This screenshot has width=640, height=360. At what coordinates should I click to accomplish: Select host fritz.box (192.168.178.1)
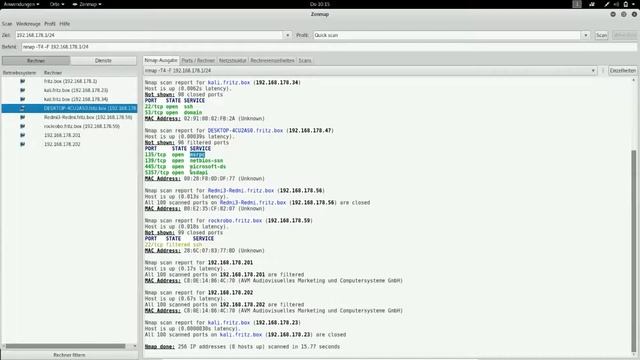(69, 81)
